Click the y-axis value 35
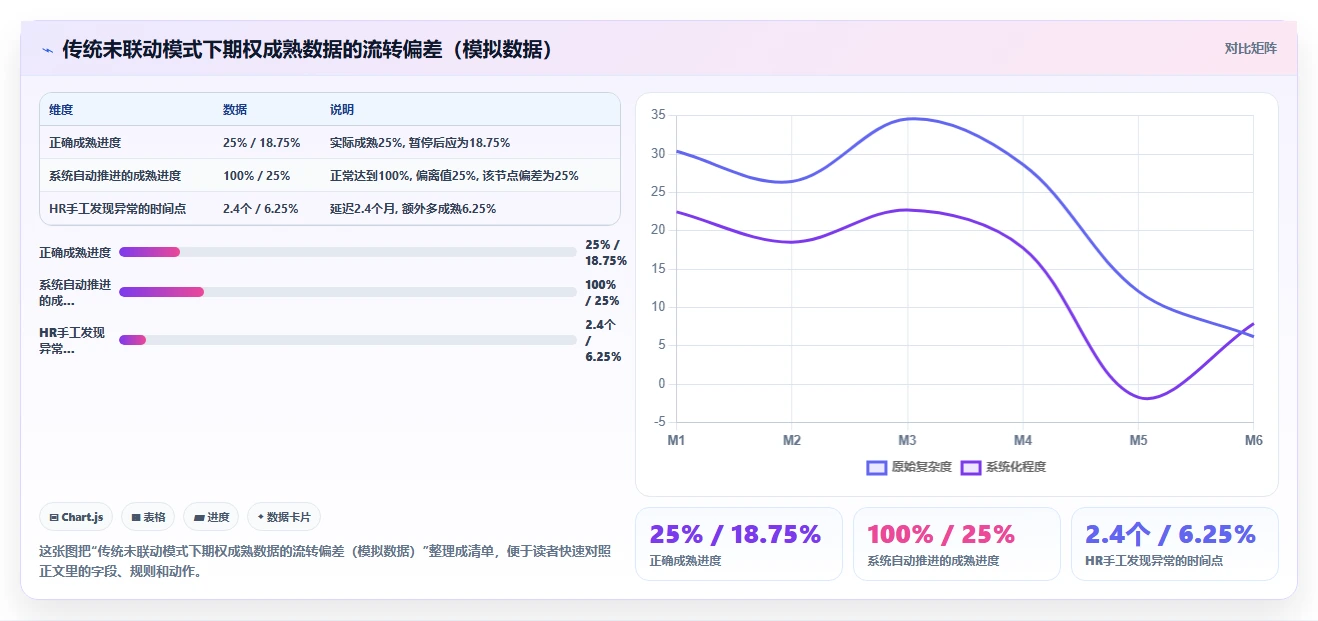Image resolution: width=1318 pixels, height=621 pixels. pyautogui.click(x=658, y=115)
